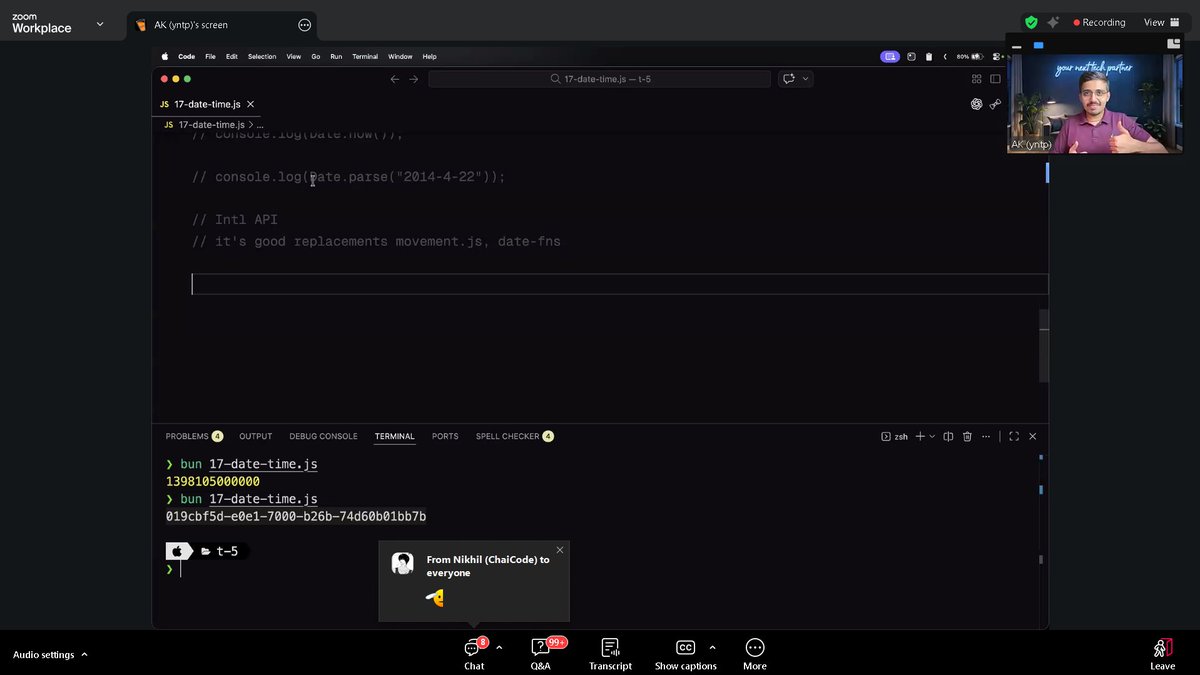
Task: Open the Q&A panel
Action: pos(540,654)
